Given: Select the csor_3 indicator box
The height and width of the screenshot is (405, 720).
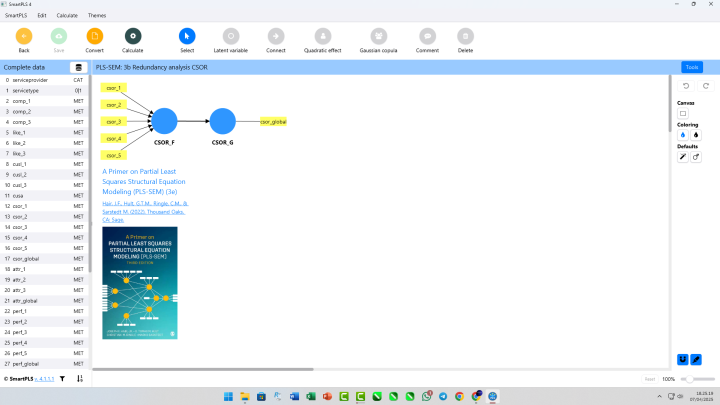Looking at the screenshot, I should [113, 122].
